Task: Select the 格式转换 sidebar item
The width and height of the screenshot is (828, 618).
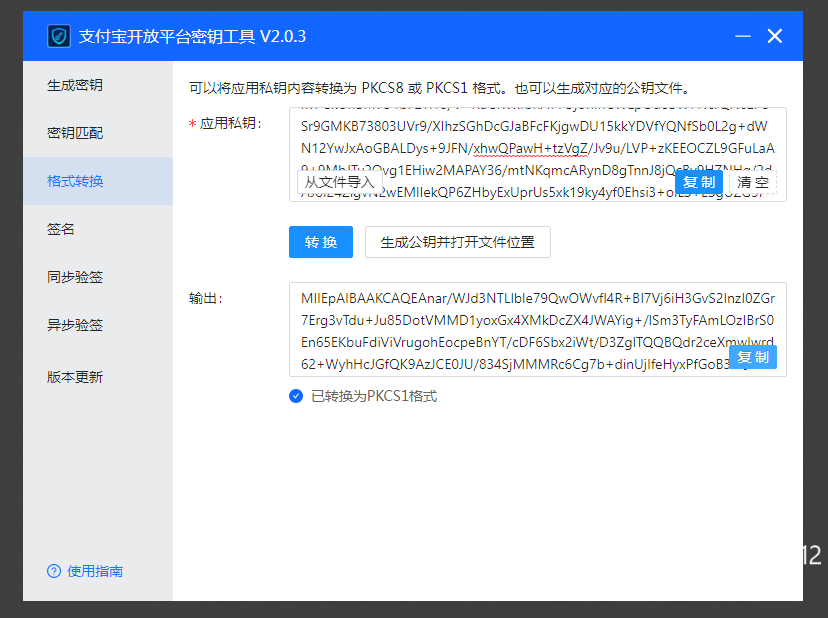Action: click(x=75, y=181)
